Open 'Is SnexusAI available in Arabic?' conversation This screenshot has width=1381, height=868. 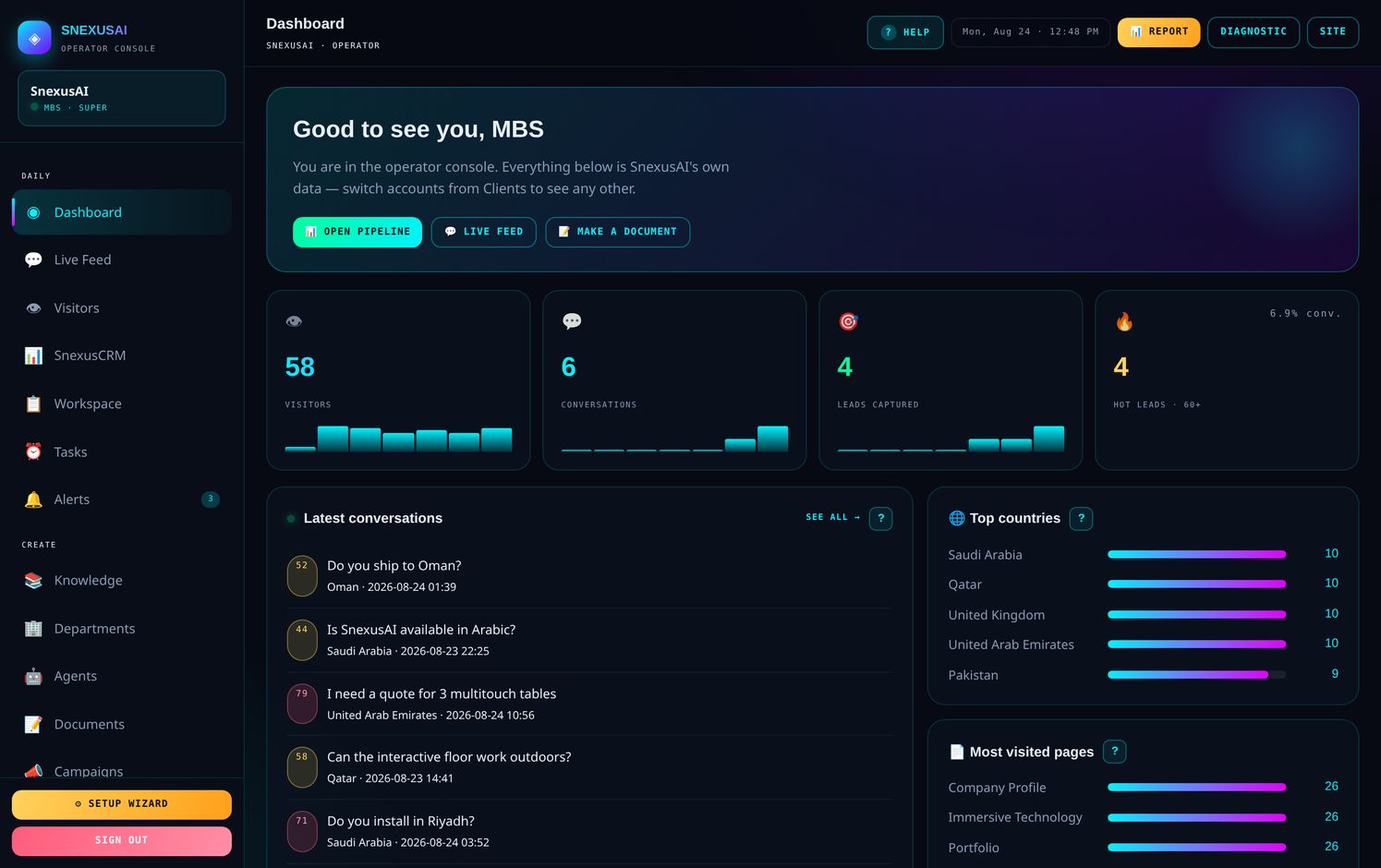589,640
